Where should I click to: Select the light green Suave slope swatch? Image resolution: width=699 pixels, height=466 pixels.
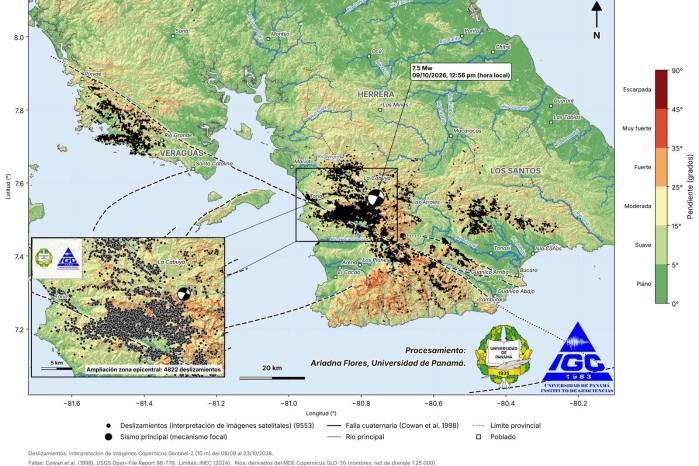661,245
